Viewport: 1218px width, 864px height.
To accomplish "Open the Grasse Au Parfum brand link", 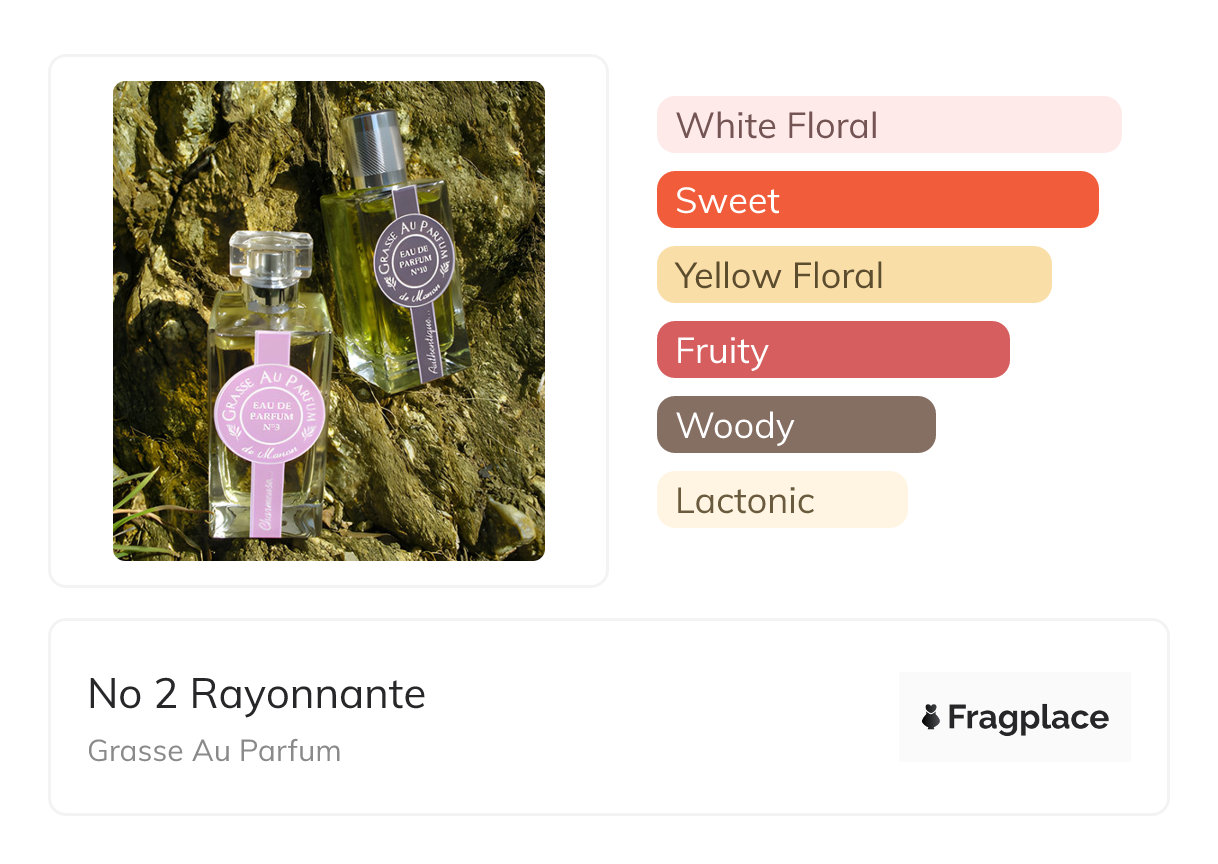I will coord(214,751).
